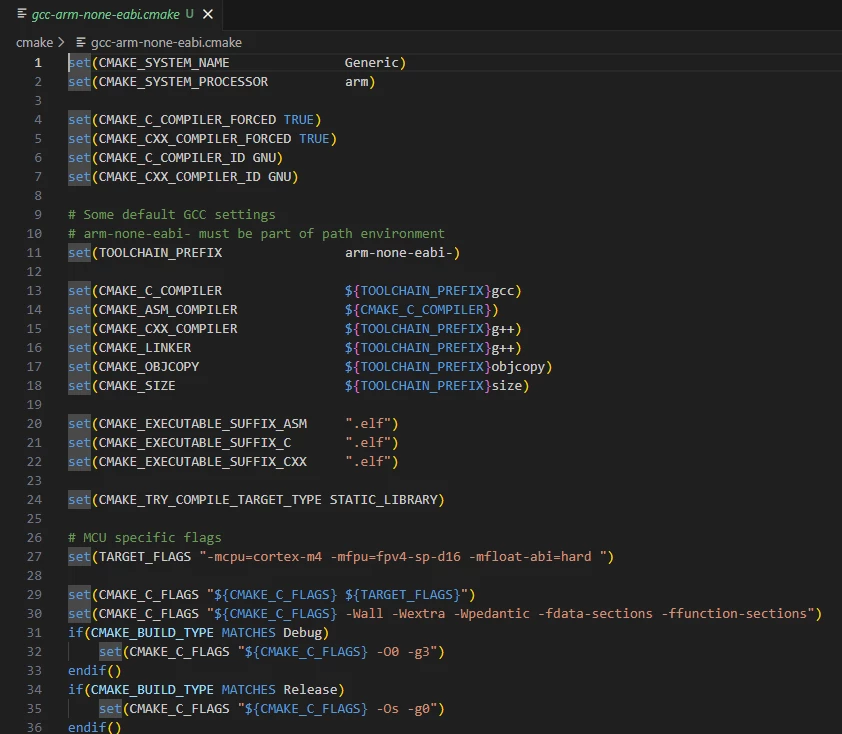This screenshot has width=842, height=734.
Task: Close the gcc-arm-none-eabi.cmake tab
Action: [x=208, y=14]
